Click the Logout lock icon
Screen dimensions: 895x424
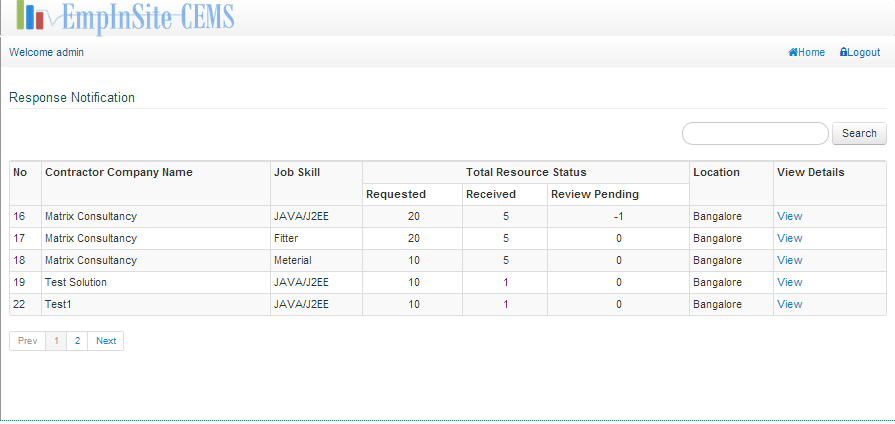(844, 52)
